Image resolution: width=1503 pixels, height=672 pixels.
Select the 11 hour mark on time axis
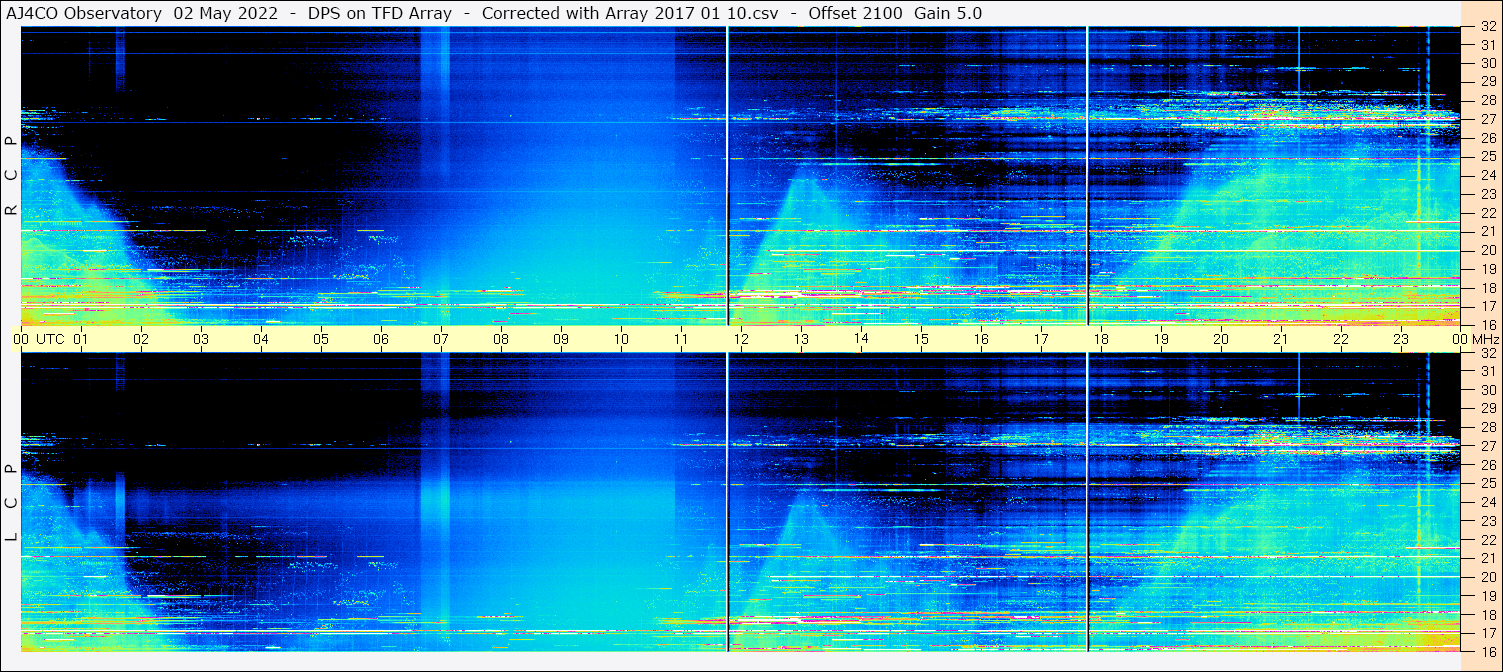coord(681,339)
